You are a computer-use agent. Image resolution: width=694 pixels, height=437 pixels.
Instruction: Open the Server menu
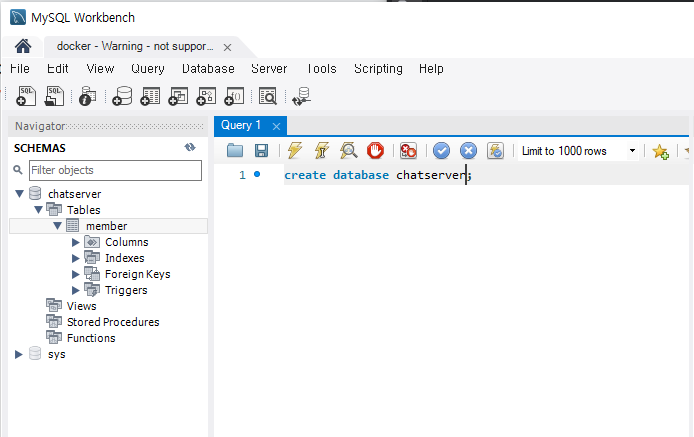point(269,69)
